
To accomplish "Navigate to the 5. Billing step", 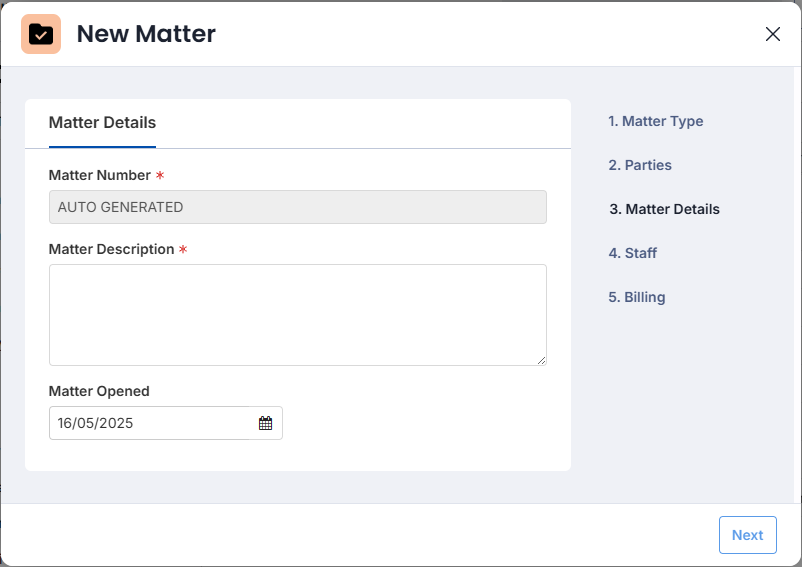I will (637, 297).
